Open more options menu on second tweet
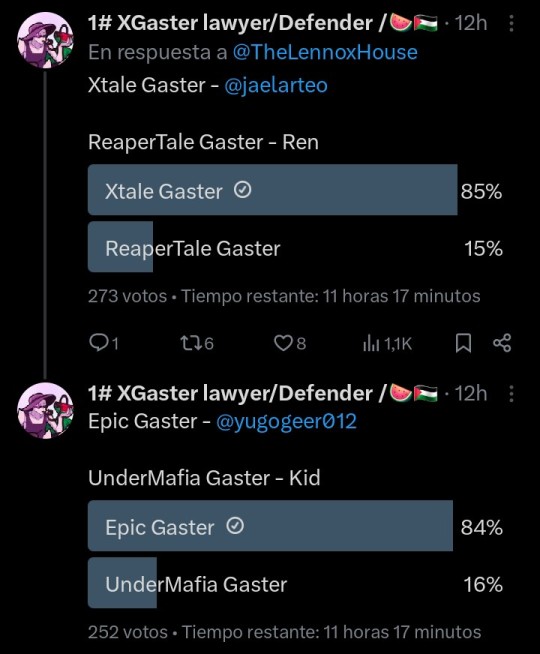The image size is (540, 654). (x=511, y=394)
